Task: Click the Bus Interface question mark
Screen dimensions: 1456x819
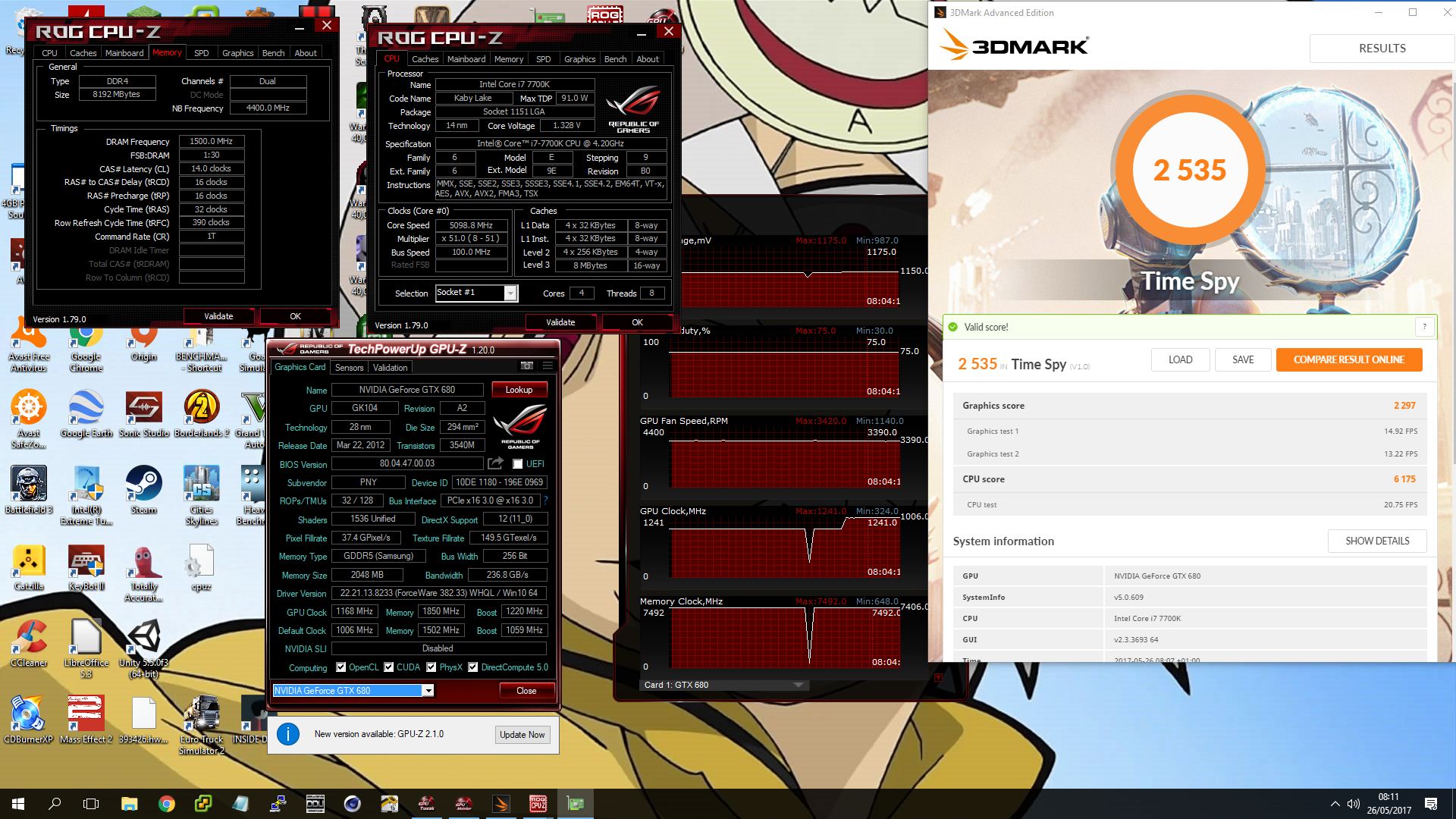Action: tap(545, 500)
